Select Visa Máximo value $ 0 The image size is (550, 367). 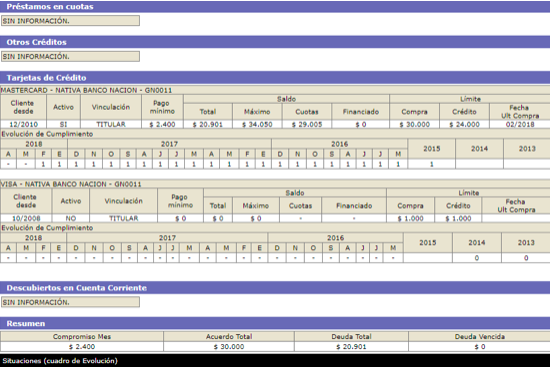click(x=256, y=218)
